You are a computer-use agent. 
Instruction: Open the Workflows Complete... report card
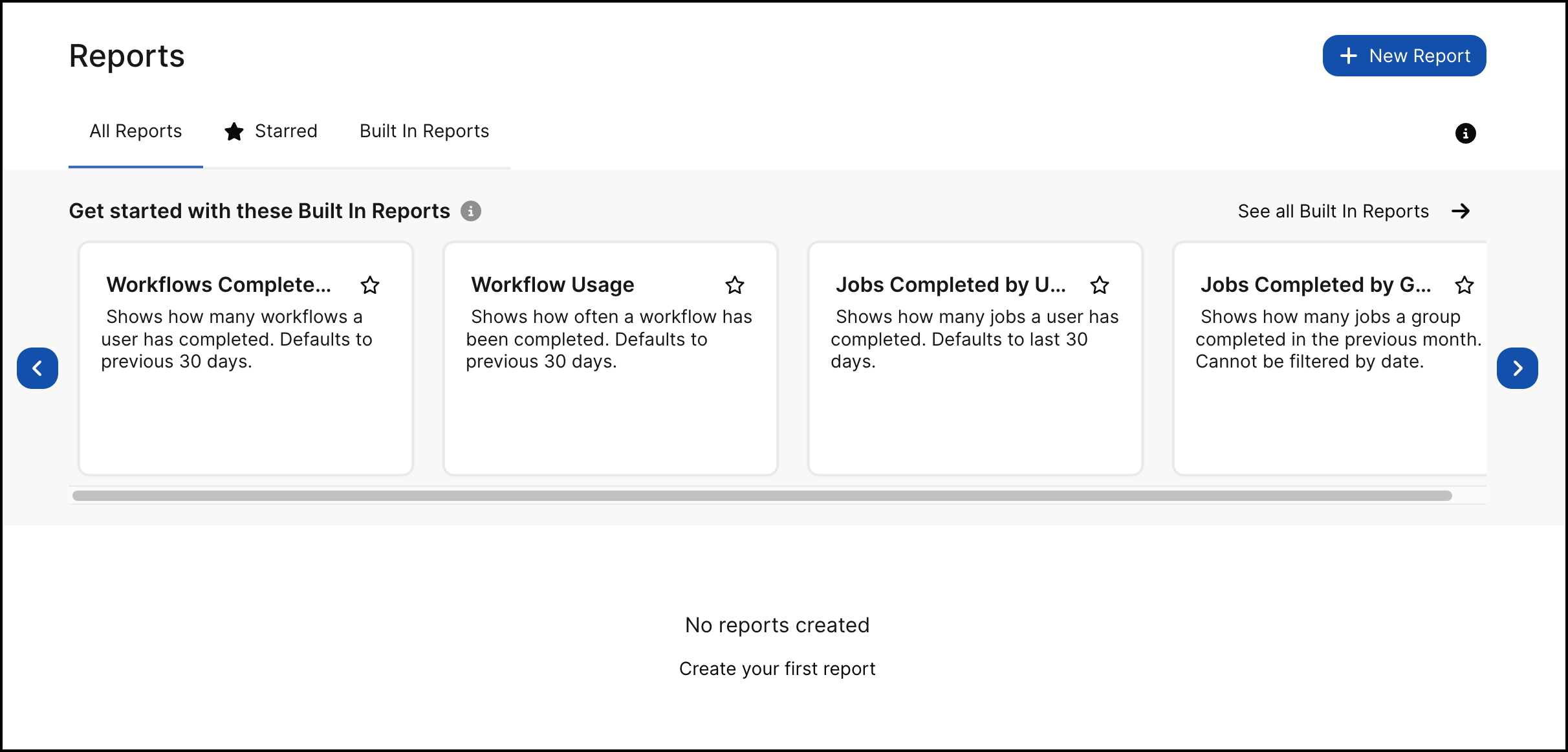point(246,359)
